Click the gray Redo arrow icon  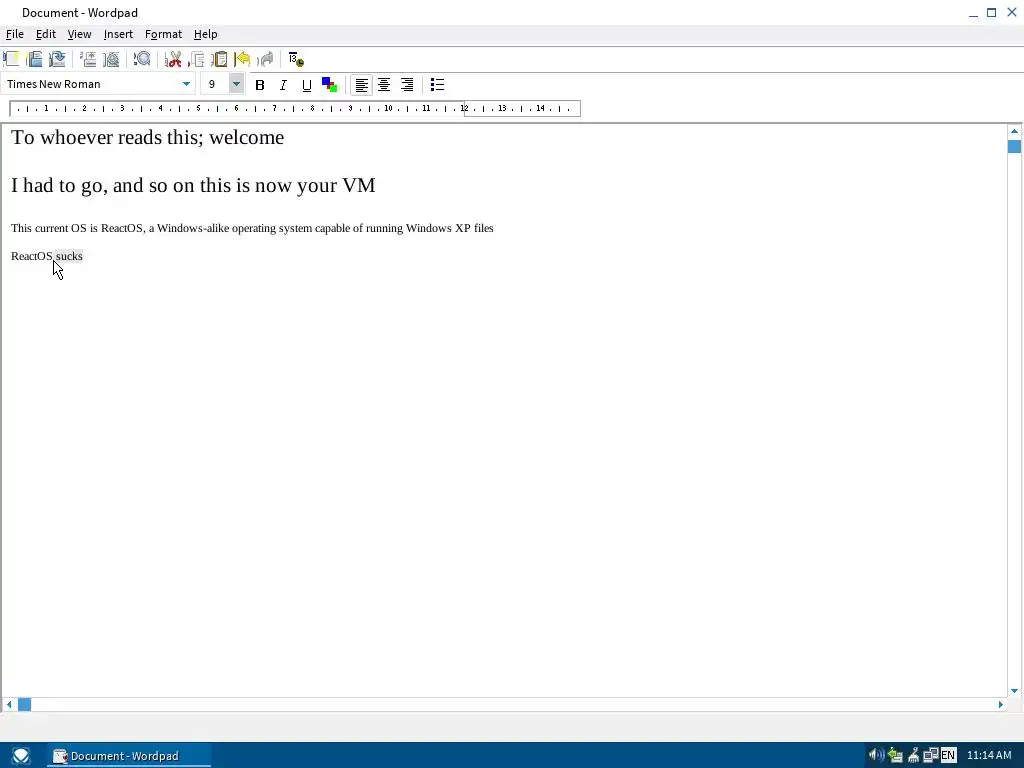tap(265, 59)
